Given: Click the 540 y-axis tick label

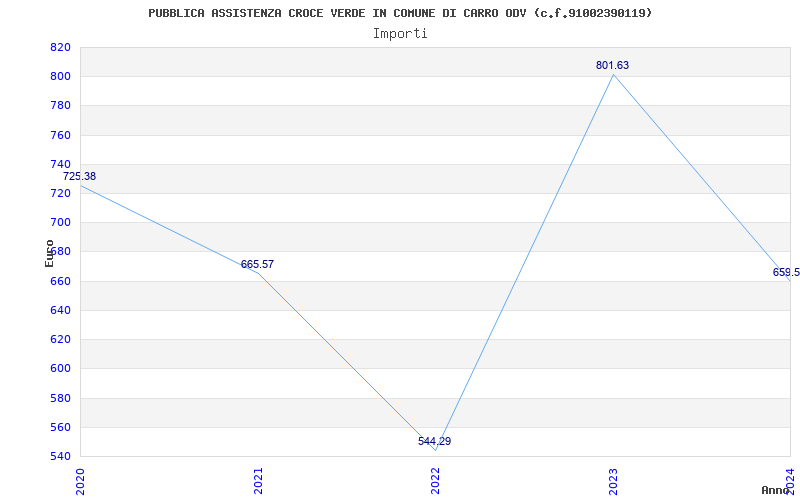Looking at the screenshot, I should [x=60, y=456].
